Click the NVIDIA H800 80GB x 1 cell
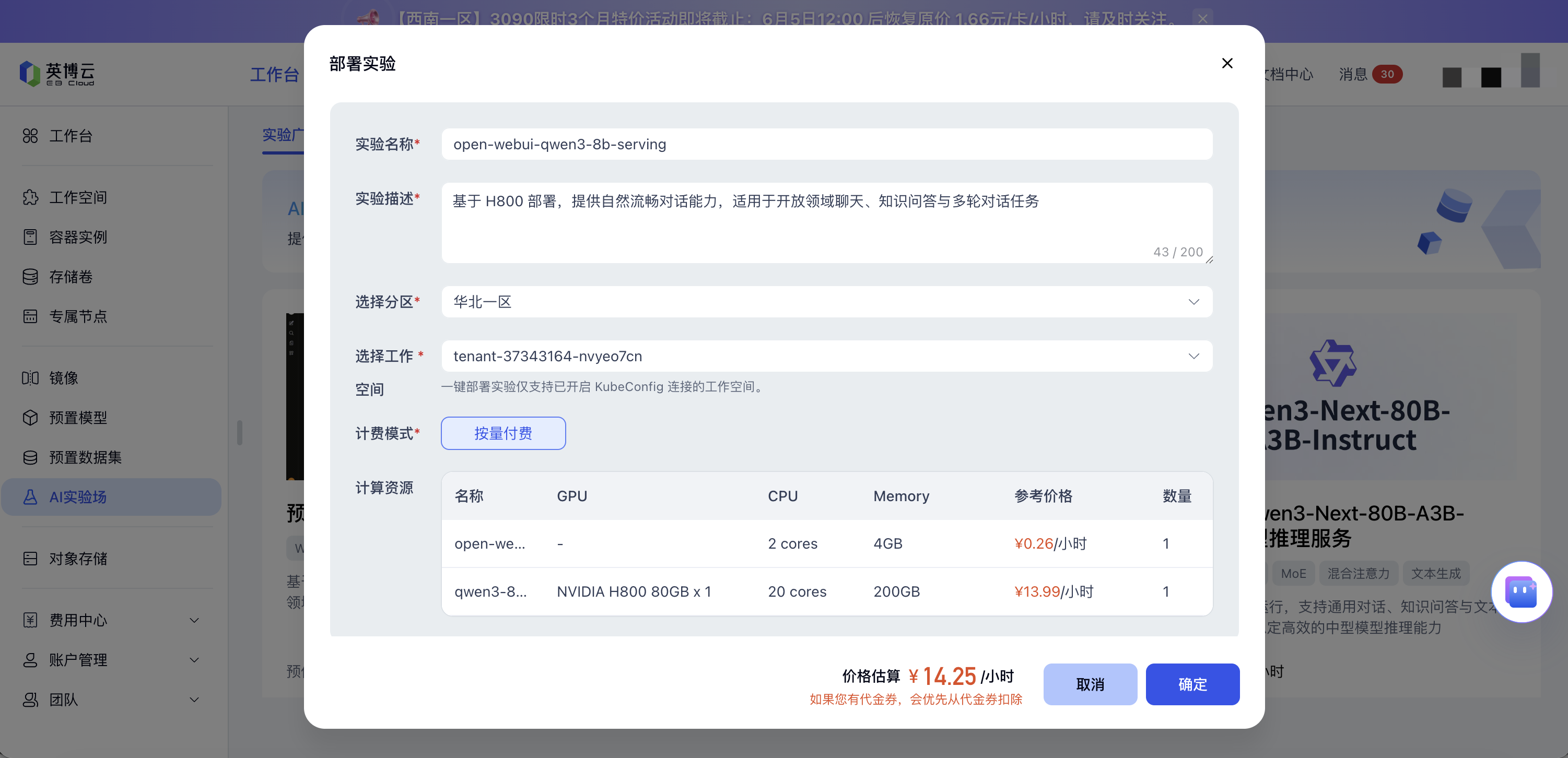This screenshot has height=758, width=1568. point(634,591)
